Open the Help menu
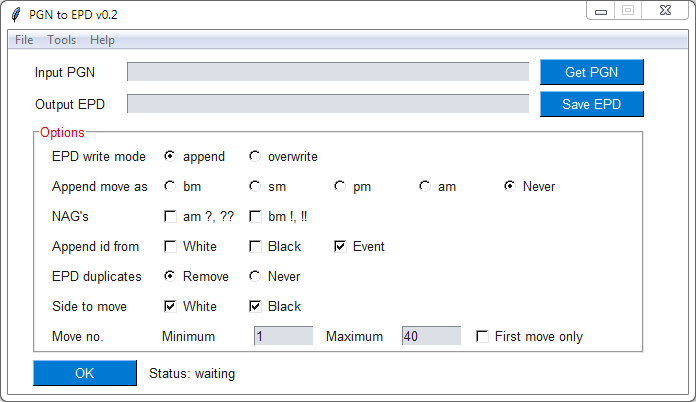Screen dimensions: 696x402 click(102, 40)
